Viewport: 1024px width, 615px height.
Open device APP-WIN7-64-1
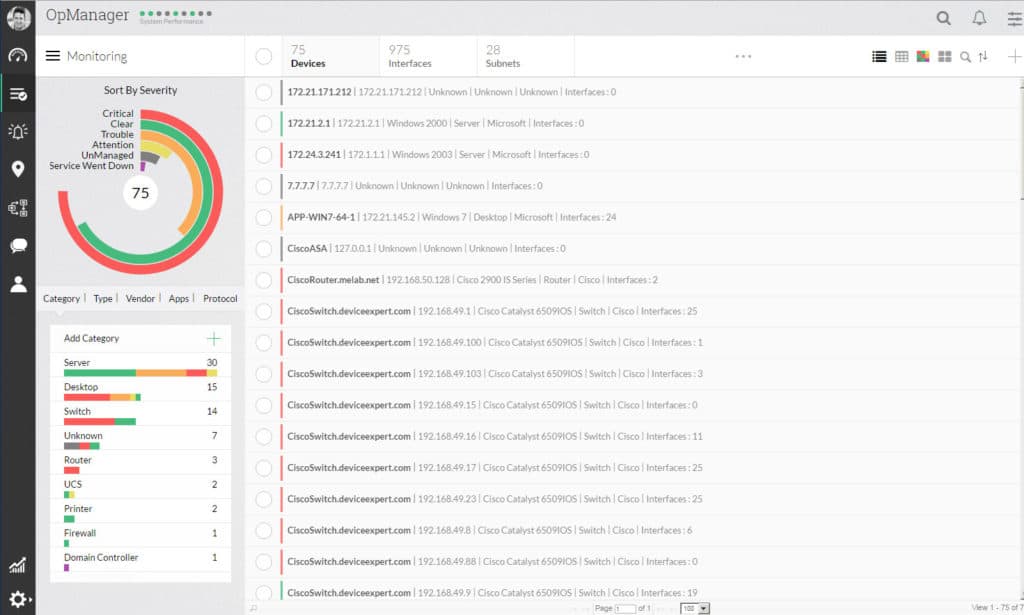pos(321,217)
